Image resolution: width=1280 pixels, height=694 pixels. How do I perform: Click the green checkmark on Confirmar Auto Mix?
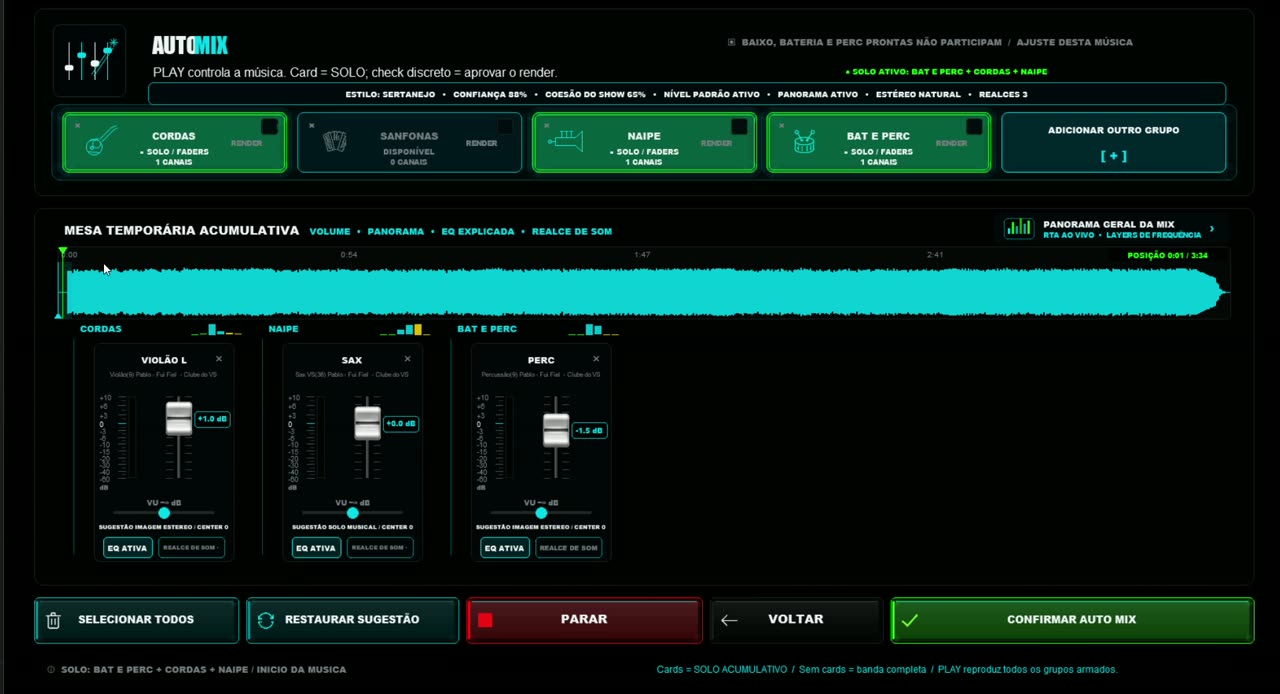(x=909, y=620)
